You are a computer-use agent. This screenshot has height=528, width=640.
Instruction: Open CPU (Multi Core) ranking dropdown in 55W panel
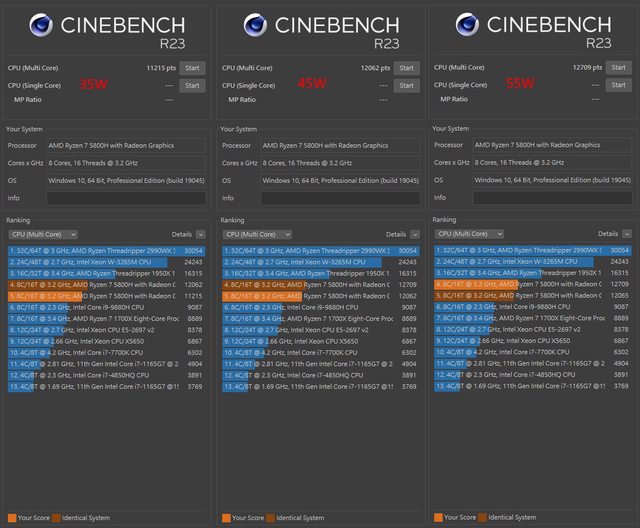pos(485,233)
